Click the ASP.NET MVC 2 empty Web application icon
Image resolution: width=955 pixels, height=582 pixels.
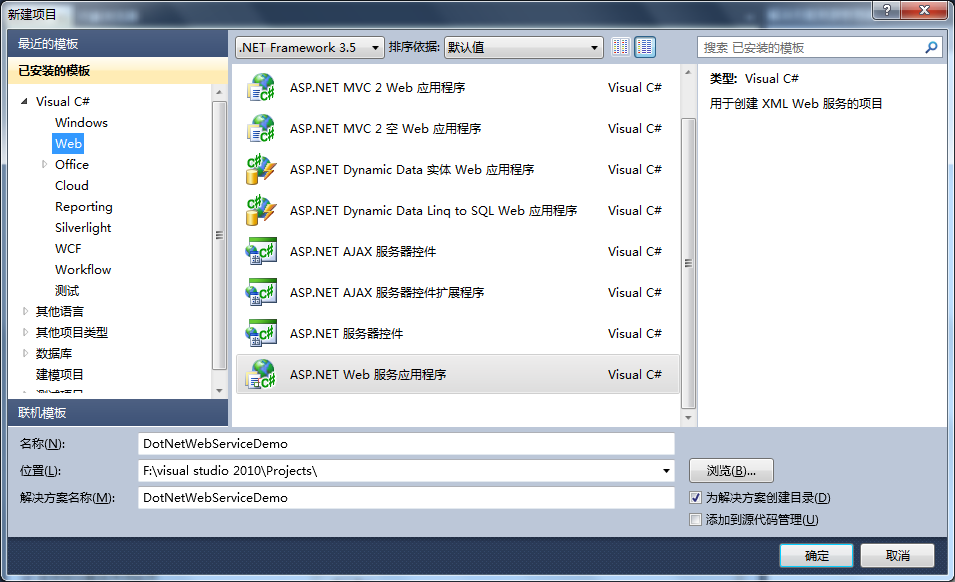tap(261, 128)
